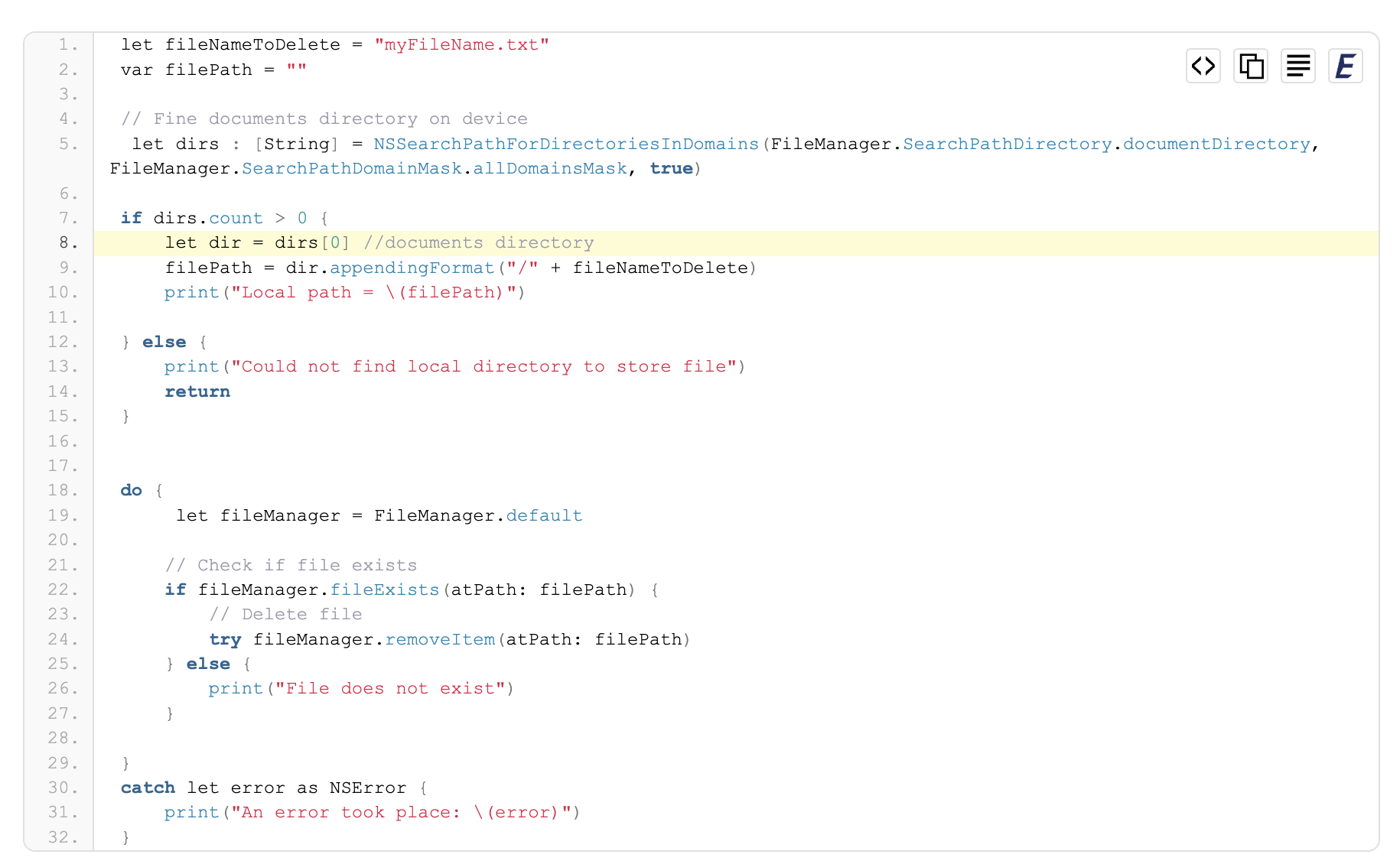Click the documentDirectory token

pyautogui.click(x=1216, y=145)
